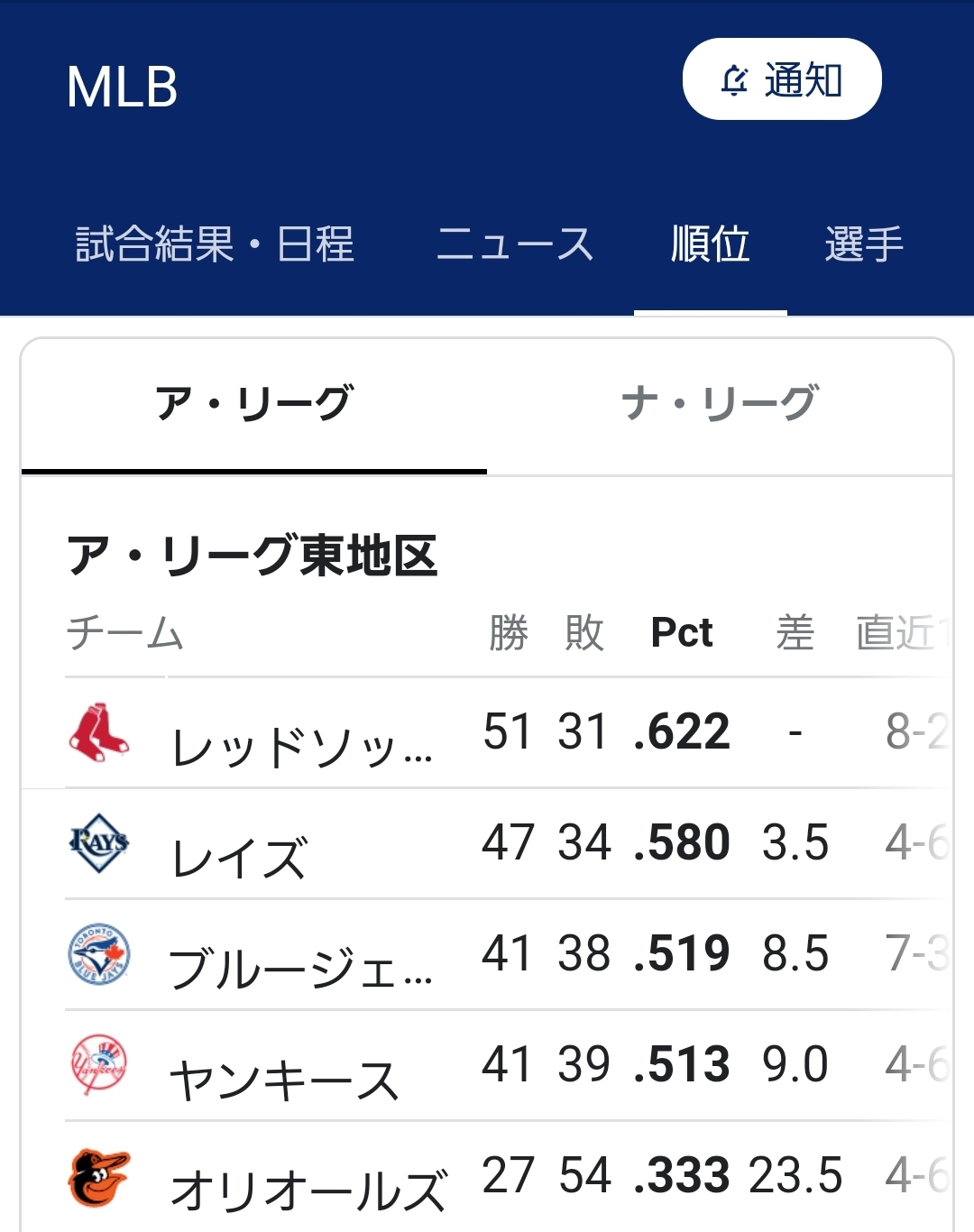Viewport: 974px width, 1232px height.
Task: Tap the MLB title in header
Action: click(x=123, y=87)
